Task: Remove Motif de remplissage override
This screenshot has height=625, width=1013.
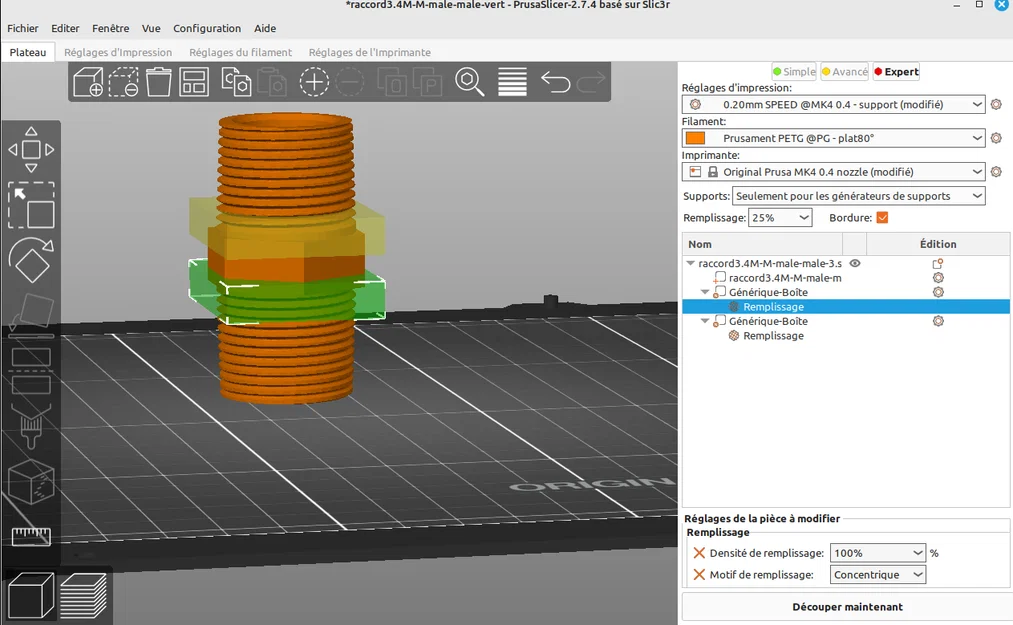Action: coord(698,575)
